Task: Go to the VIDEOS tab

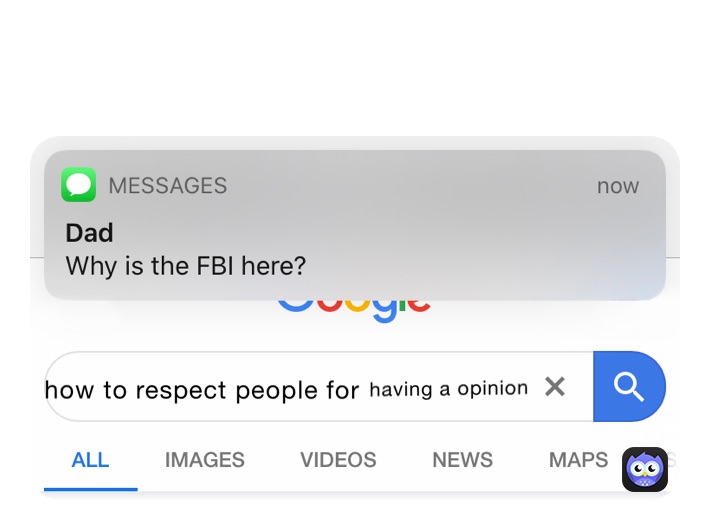Action: pyautogui.click(x=338, y=460)
